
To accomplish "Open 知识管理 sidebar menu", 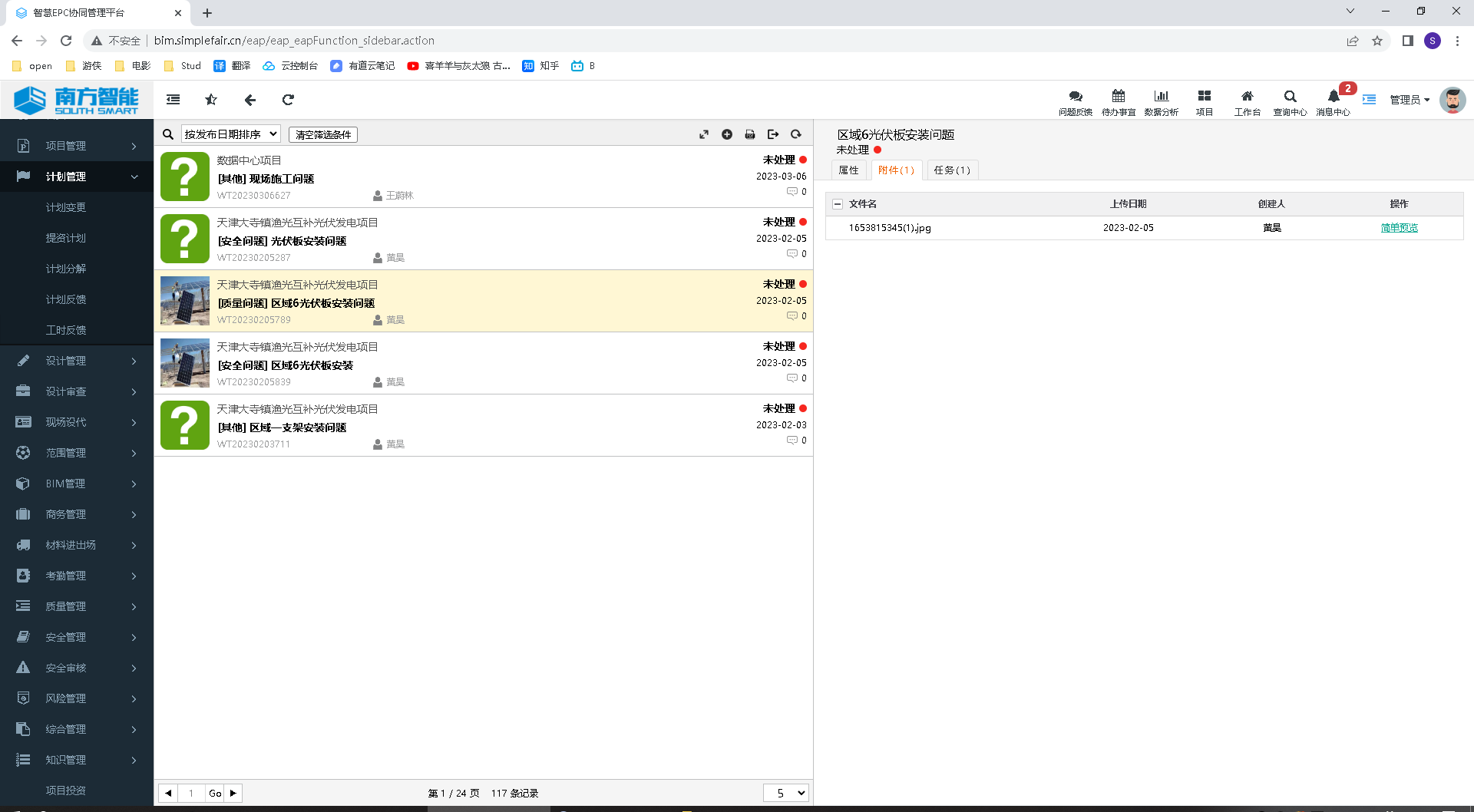I will (x=77, y=760).
